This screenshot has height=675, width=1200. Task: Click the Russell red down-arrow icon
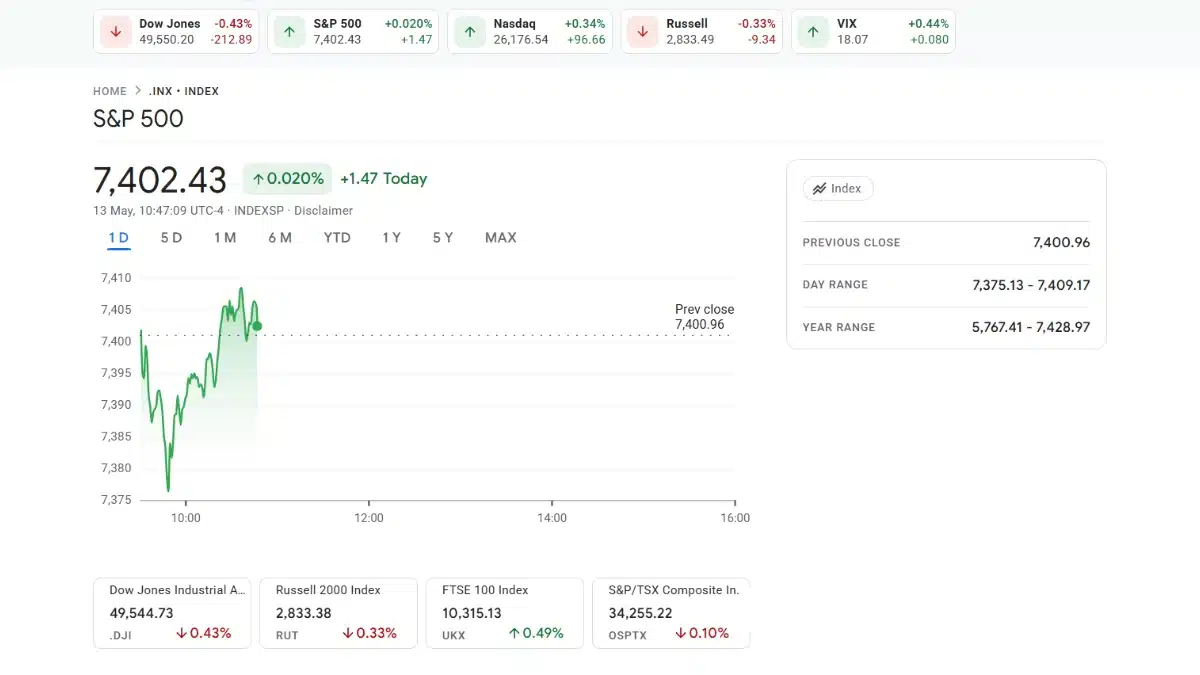coord(642,32)
